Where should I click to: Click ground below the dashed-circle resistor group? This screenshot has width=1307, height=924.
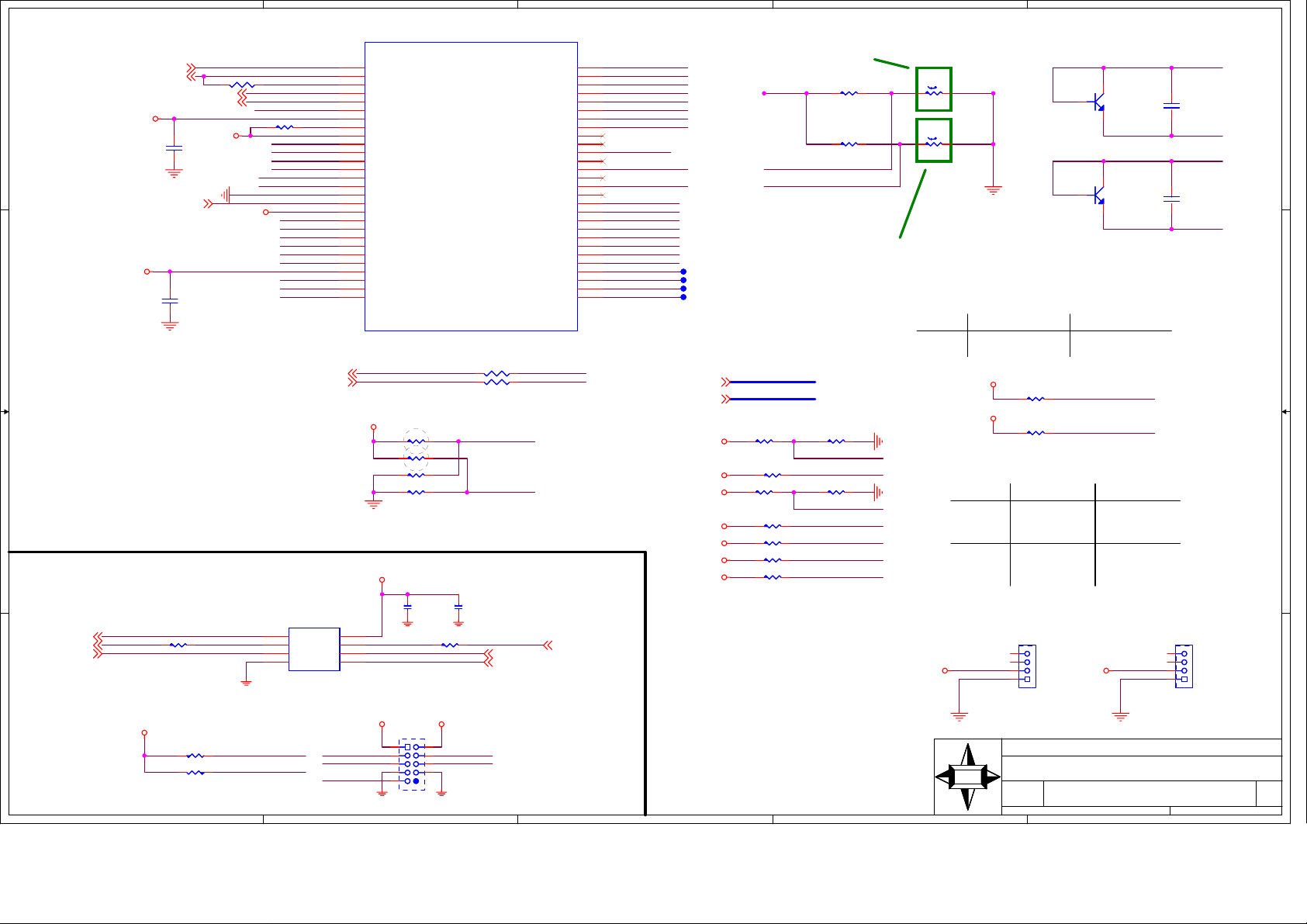tap(374, 504)
